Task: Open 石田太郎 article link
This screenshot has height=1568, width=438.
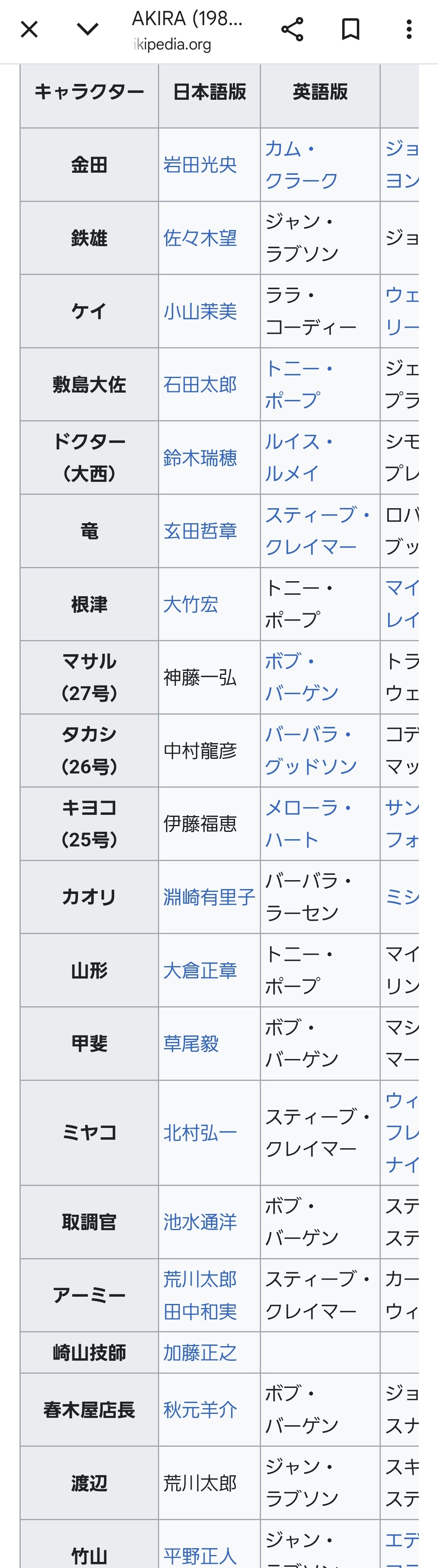Action: (200, 384)
